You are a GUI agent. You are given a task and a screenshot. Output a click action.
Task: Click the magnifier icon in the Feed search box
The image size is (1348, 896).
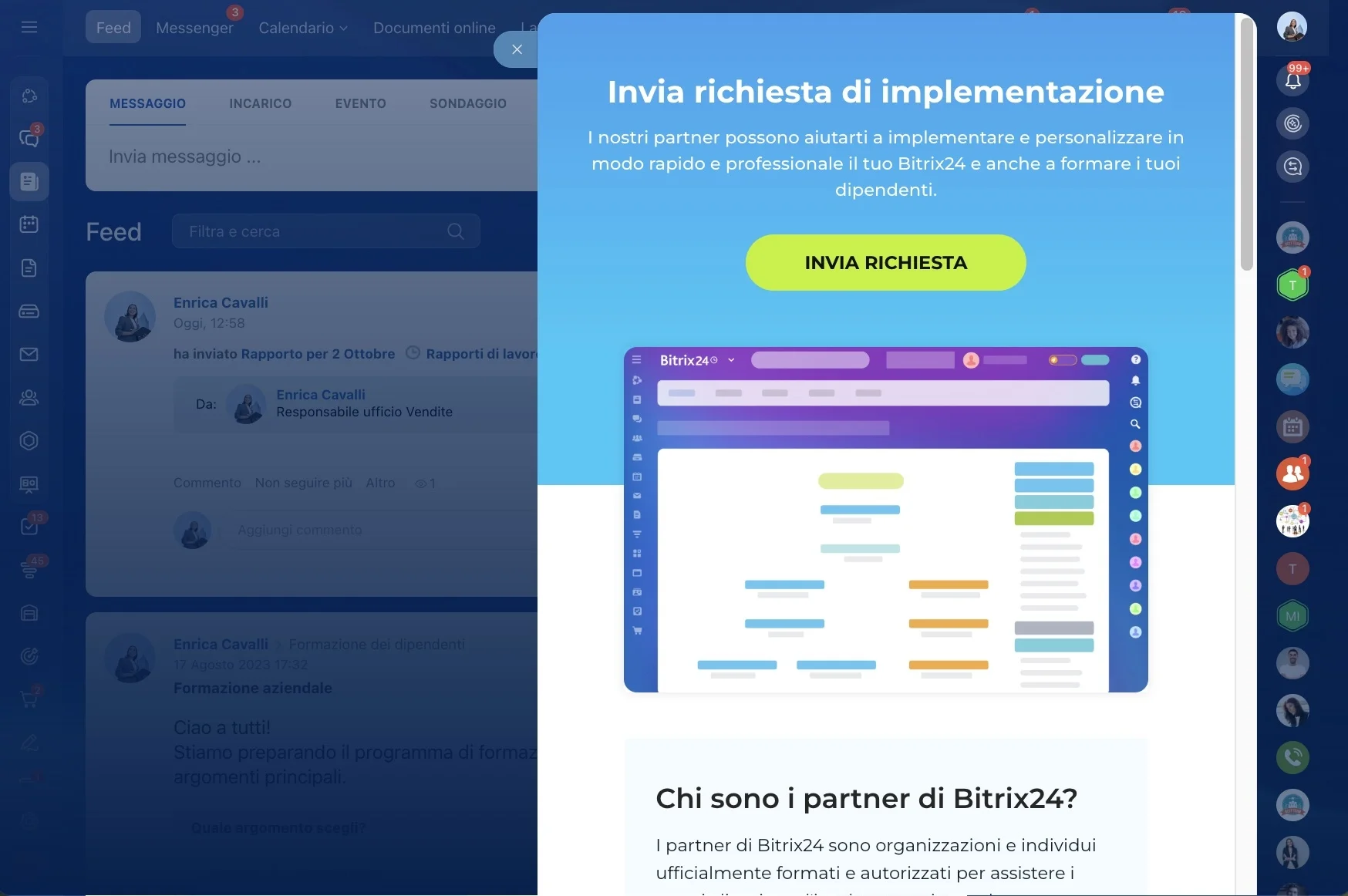[x=456, y=231]
